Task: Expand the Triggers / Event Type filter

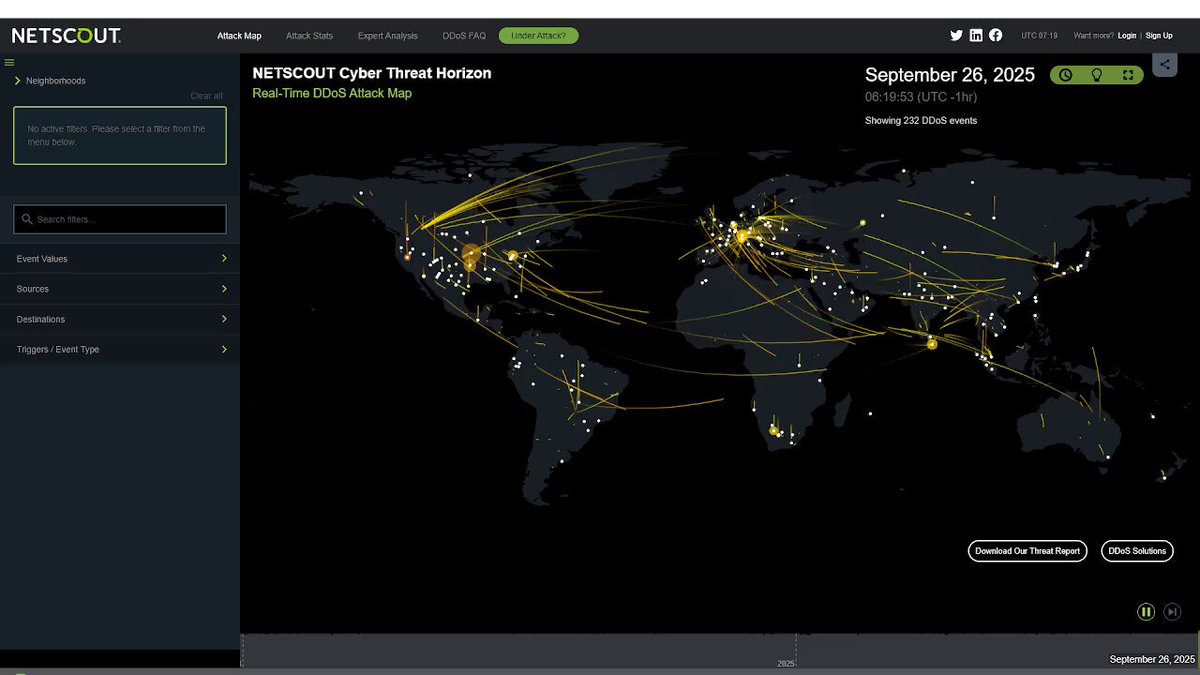Action: pos(120,349)
